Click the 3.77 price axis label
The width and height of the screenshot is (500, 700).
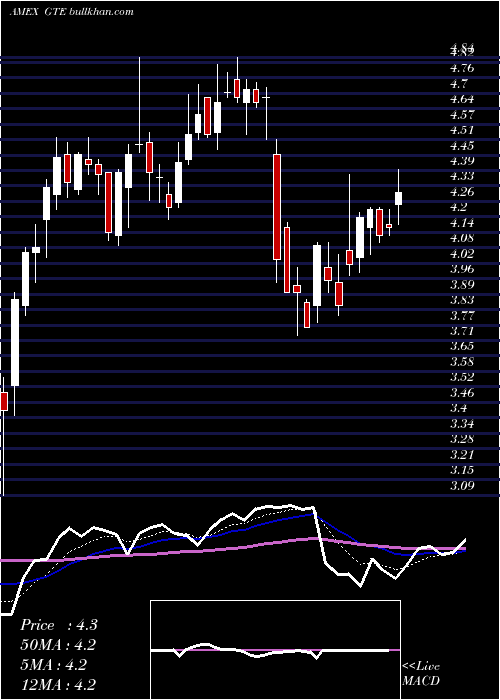[x=464, y=316]
